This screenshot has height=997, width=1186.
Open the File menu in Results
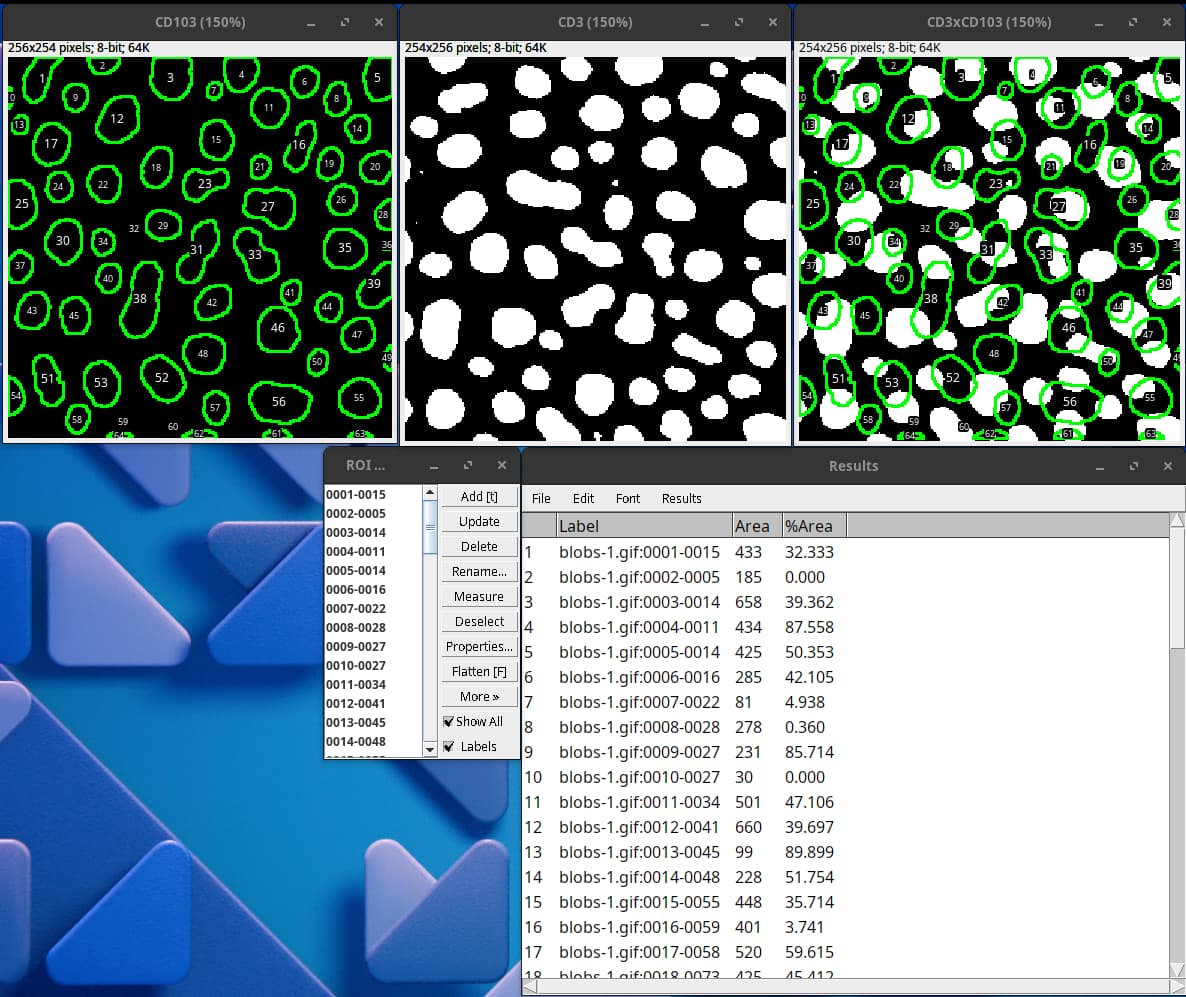click(x=541, y=498)
